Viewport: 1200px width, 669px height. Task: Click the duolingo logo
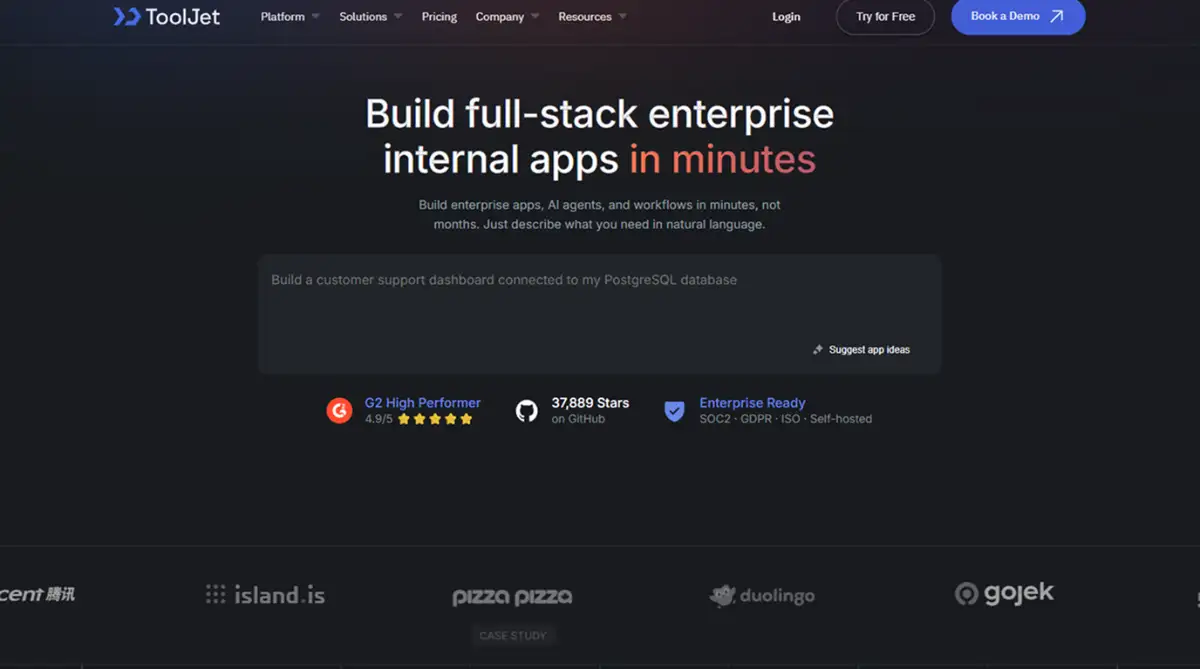(762, 596)
